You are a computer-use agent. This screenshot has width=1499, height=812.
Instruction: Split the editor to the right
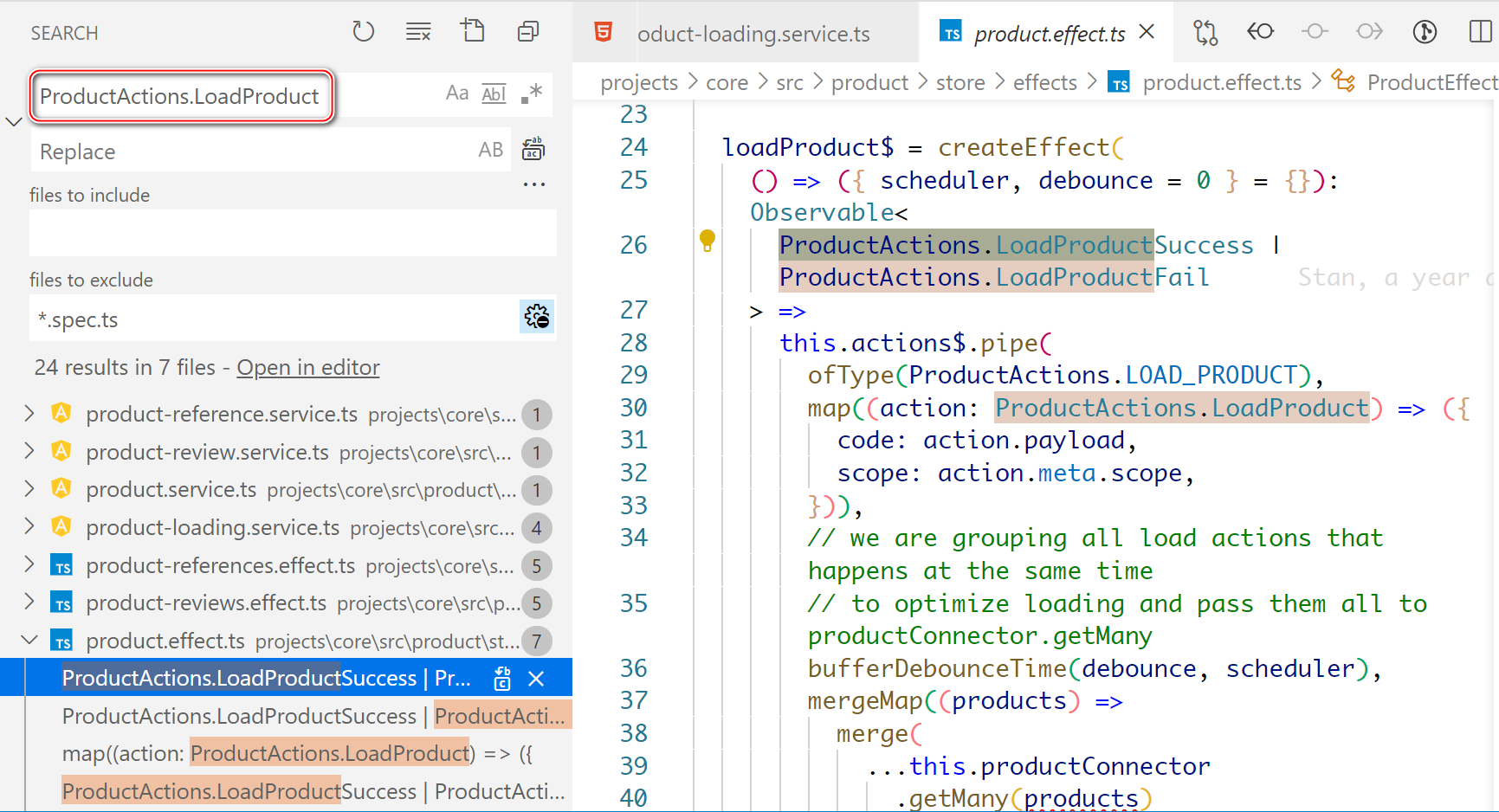pos(1480,32)
